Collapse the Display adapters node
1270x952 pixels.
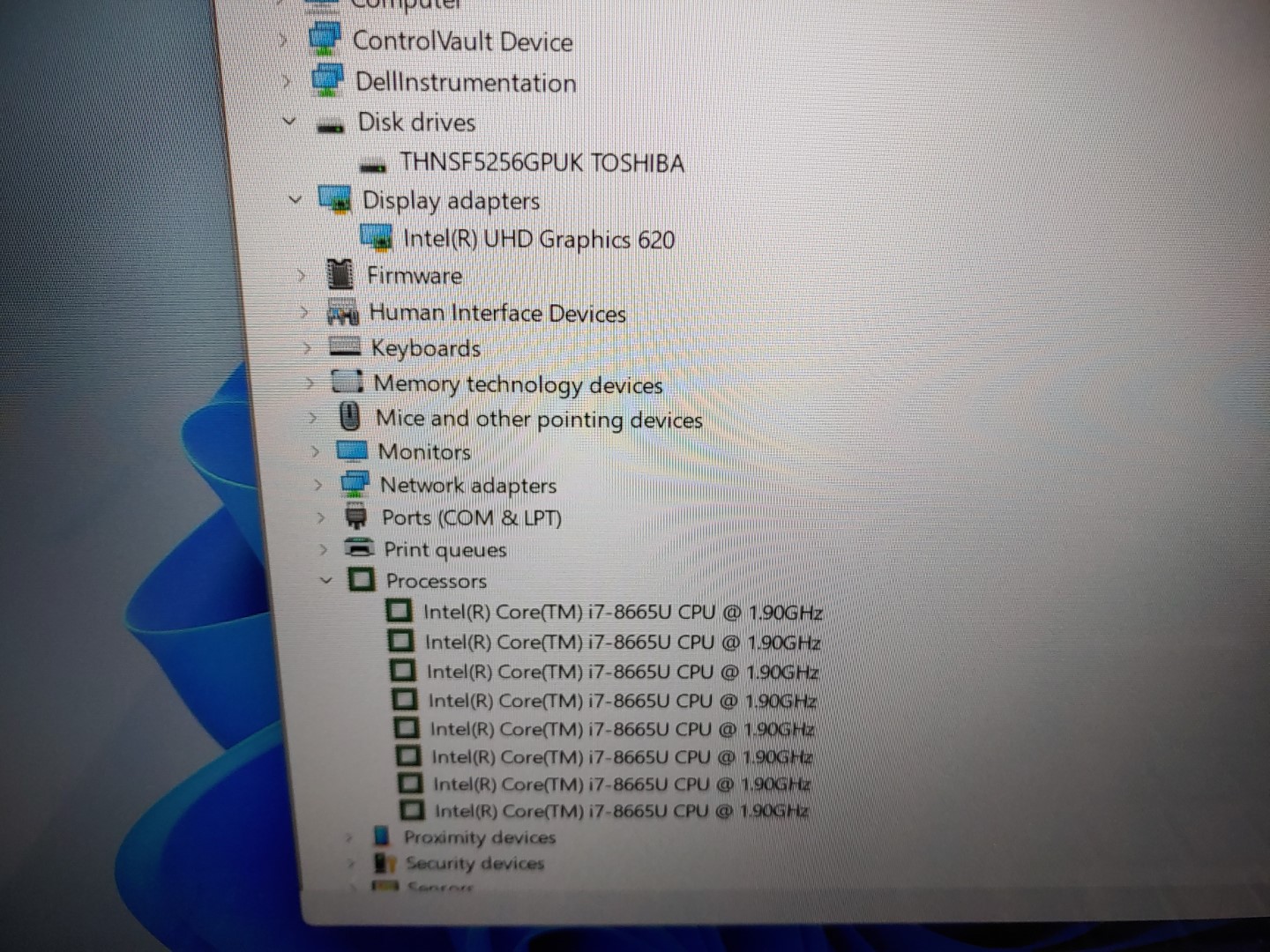tap(295, 199)
